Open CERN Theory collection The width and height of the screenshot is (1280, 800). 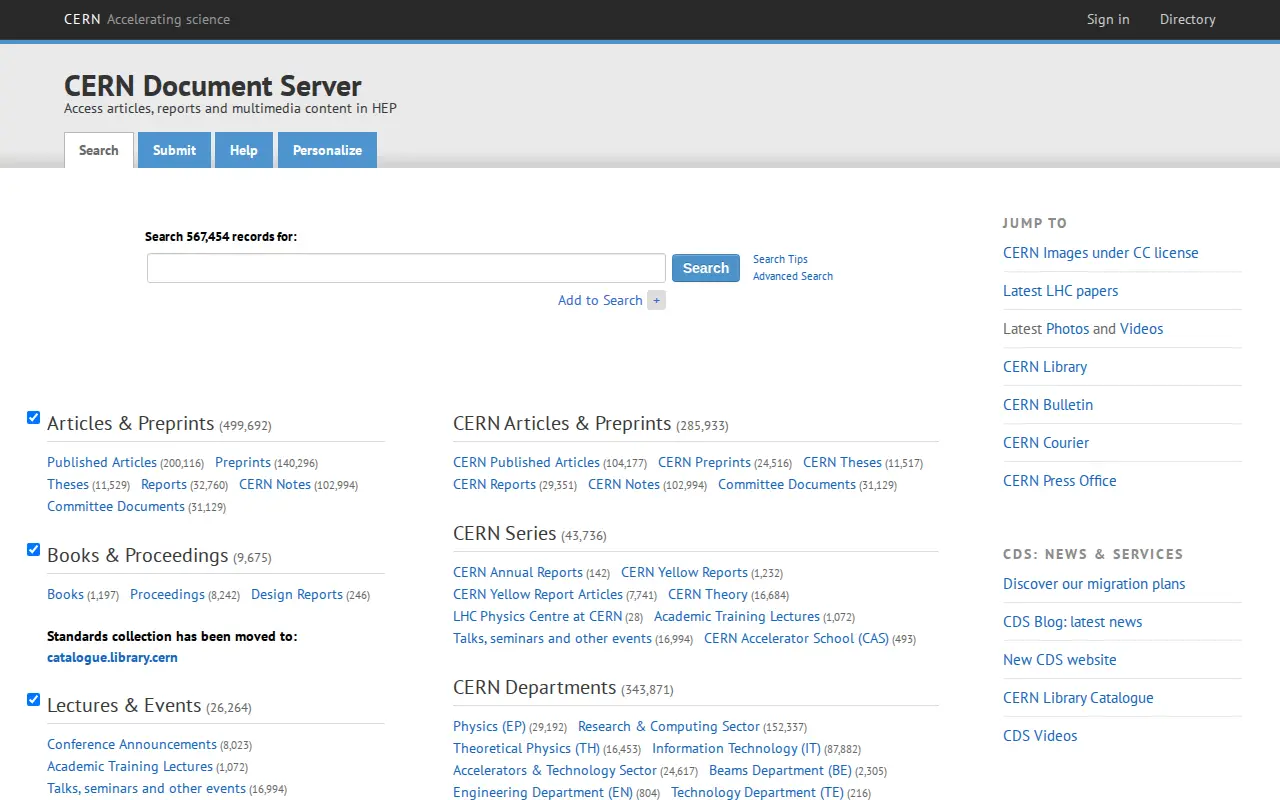coord(708,594)
